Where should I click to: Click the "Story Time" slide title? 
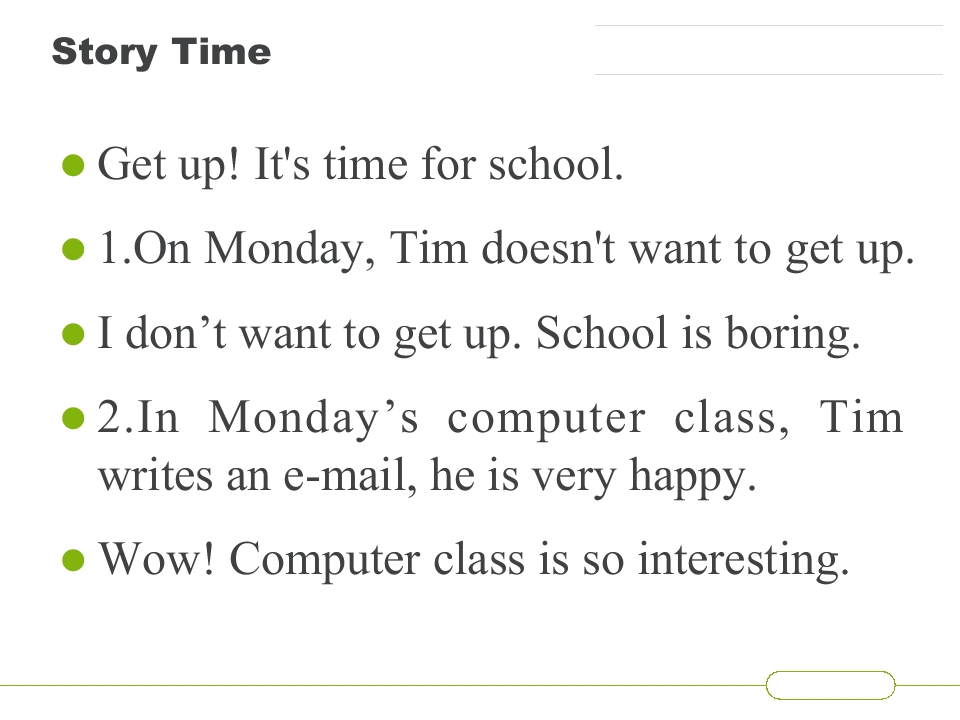(162, 52)
